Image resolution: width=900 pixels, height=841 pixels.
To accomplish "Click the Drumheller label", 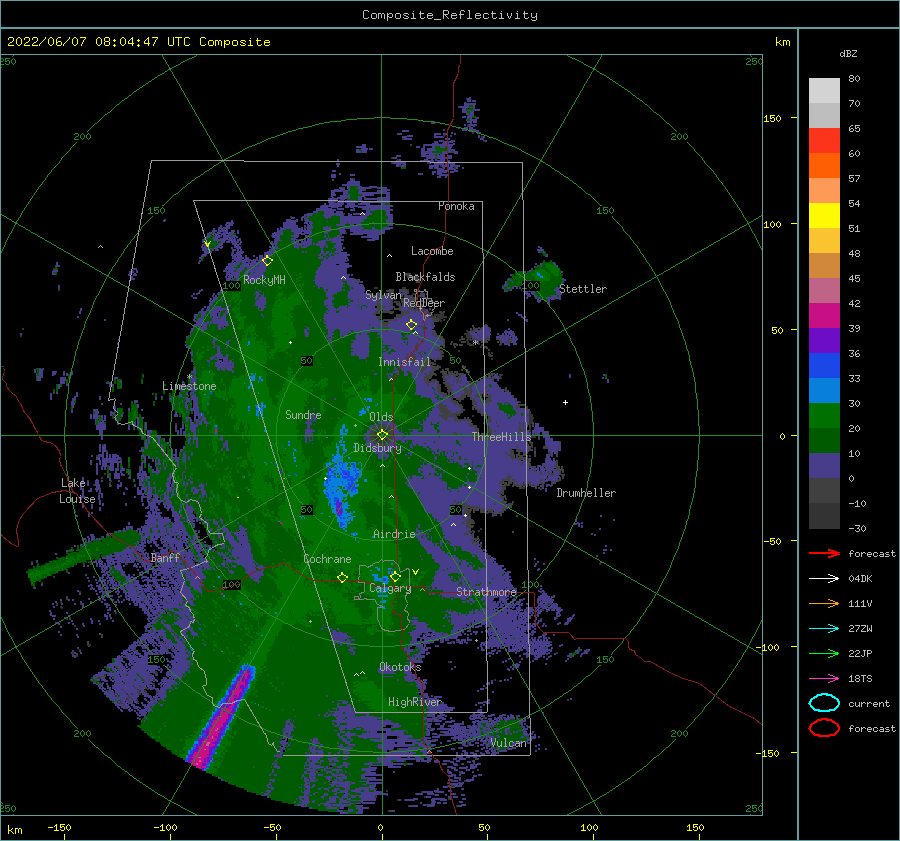I will coord(586,493).
